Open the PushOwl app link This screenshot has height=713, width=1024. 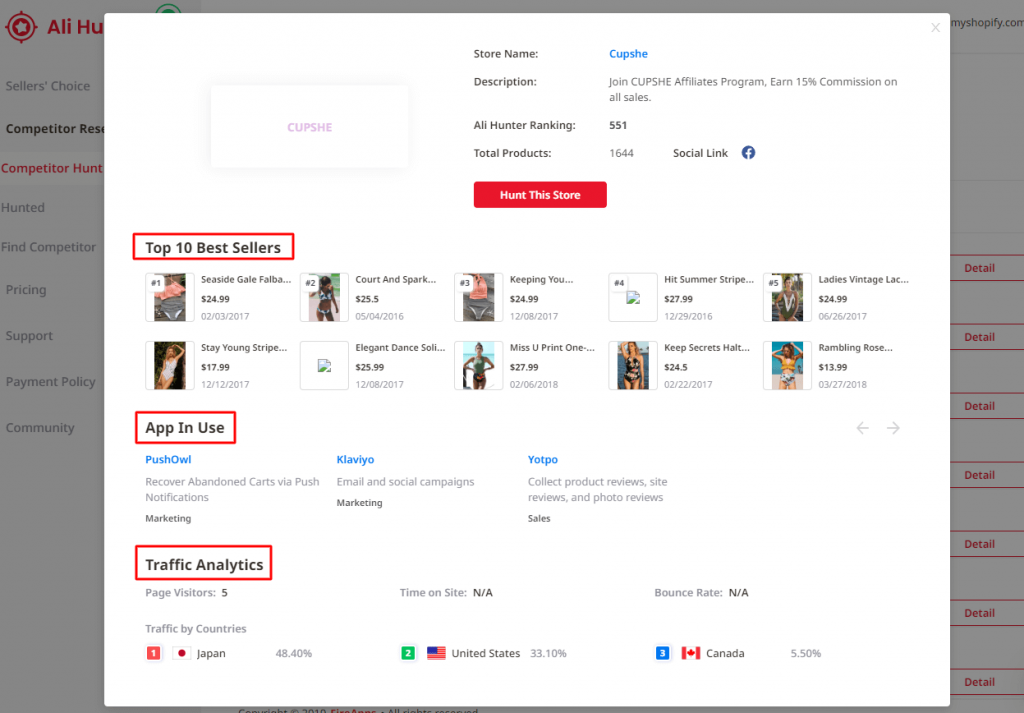[x=168, y=460]
